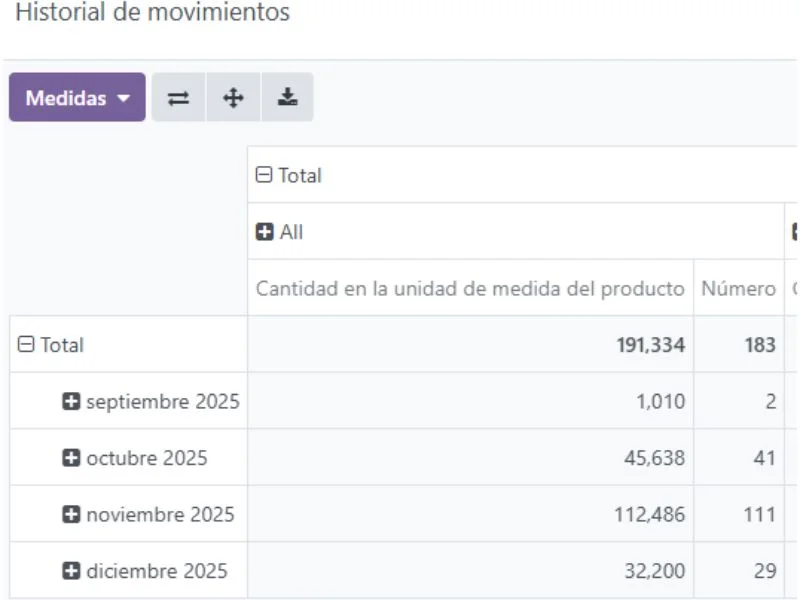This screenshot has width=800, height=600.
Task: Click the Cantidad en la unidad de medida header
Action: coord(470,288)
